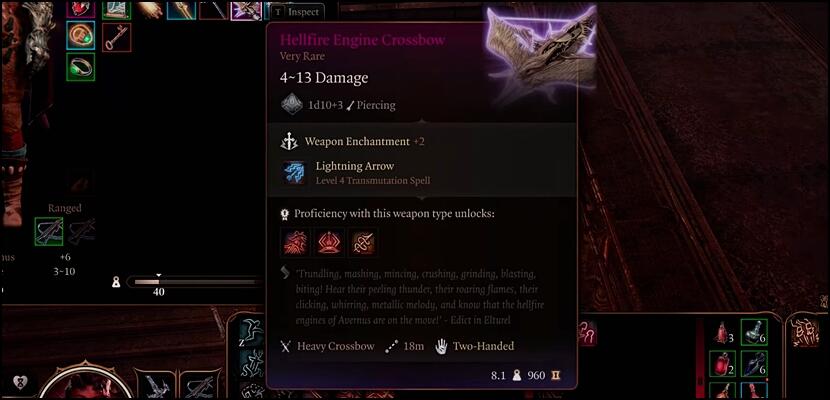Select the dimmed second ranged weapon slot
The image size is (830, 400).
tap(82, 232)
